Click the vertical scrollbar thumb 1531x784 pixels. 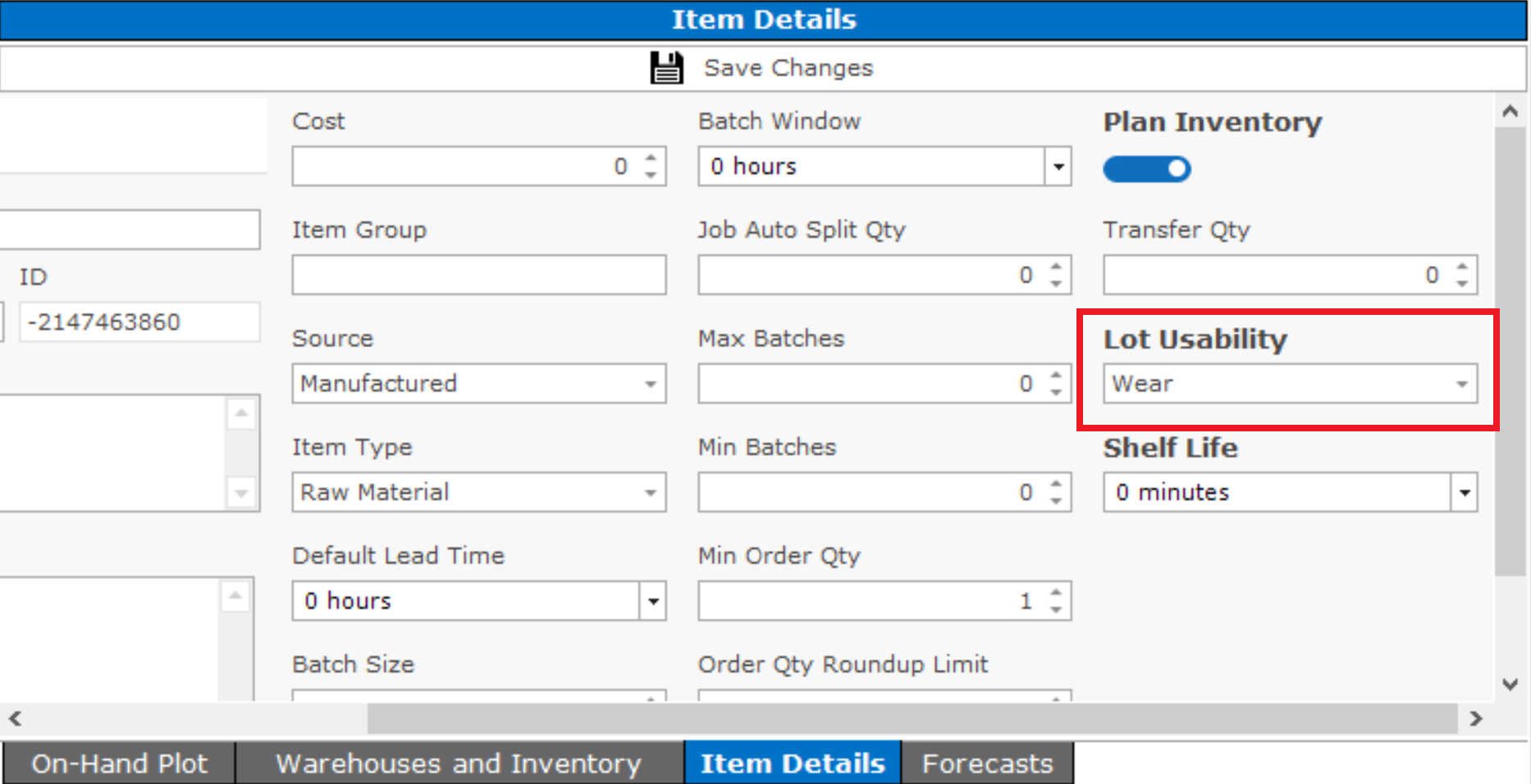pyautogui.click(x=1510, y=351)
